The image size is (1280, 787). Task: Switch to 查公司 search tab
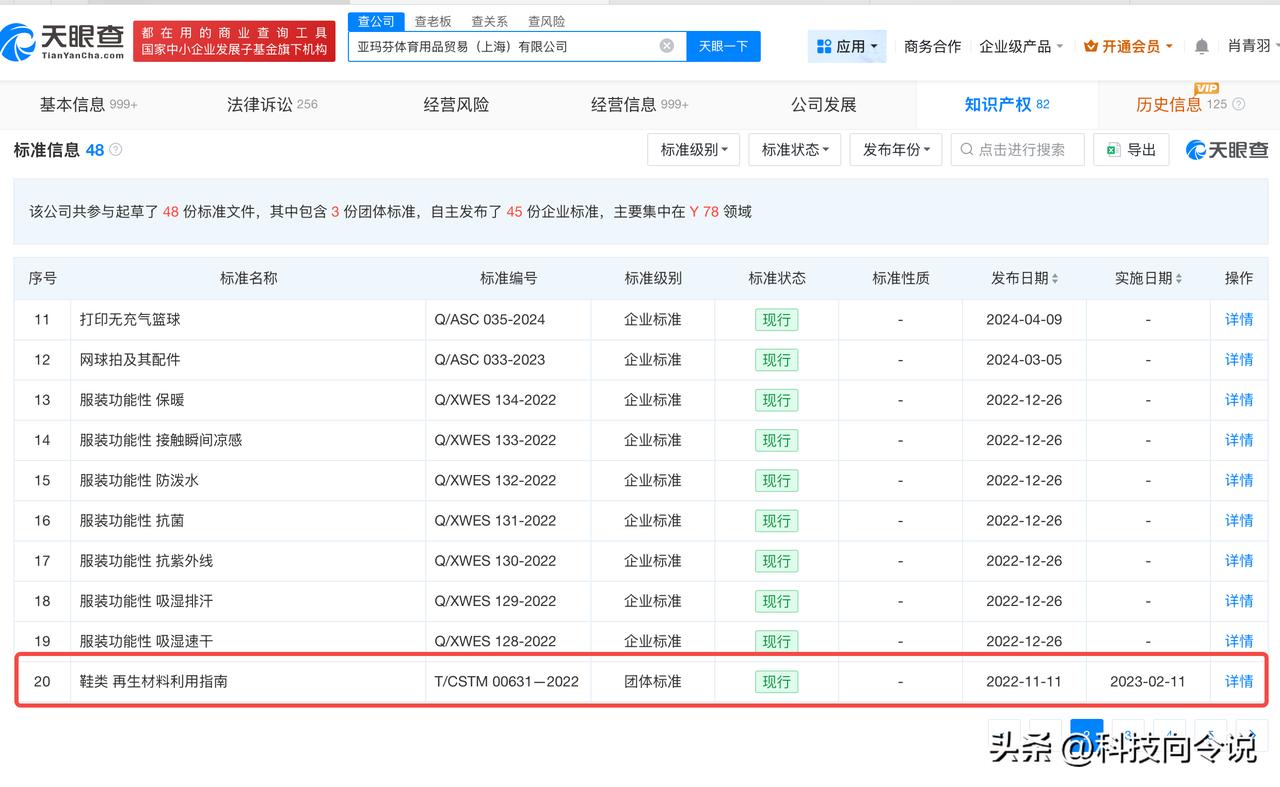376,21
